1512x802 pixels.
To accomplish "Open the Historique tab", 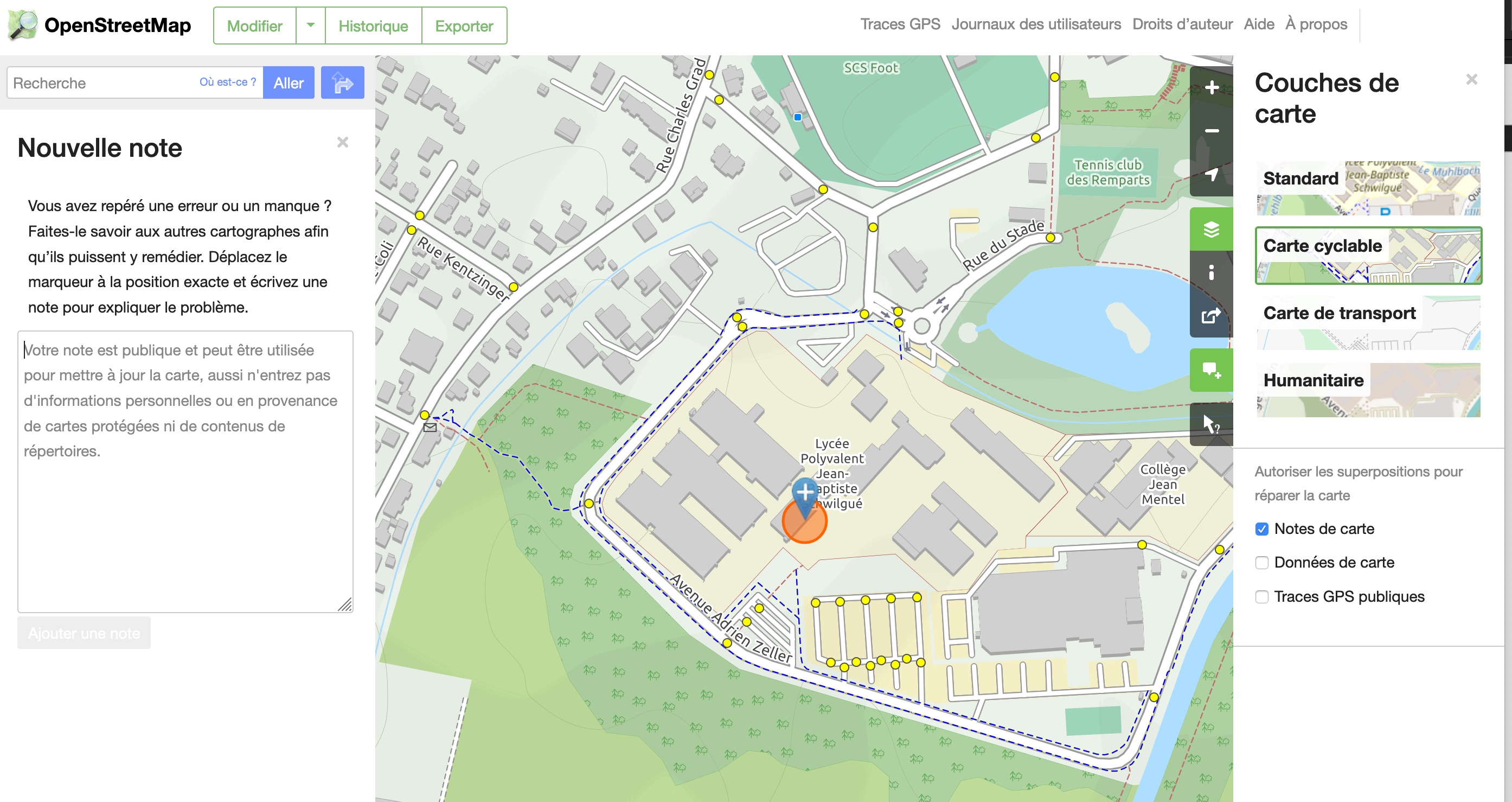I will click(x=373, y=26).
